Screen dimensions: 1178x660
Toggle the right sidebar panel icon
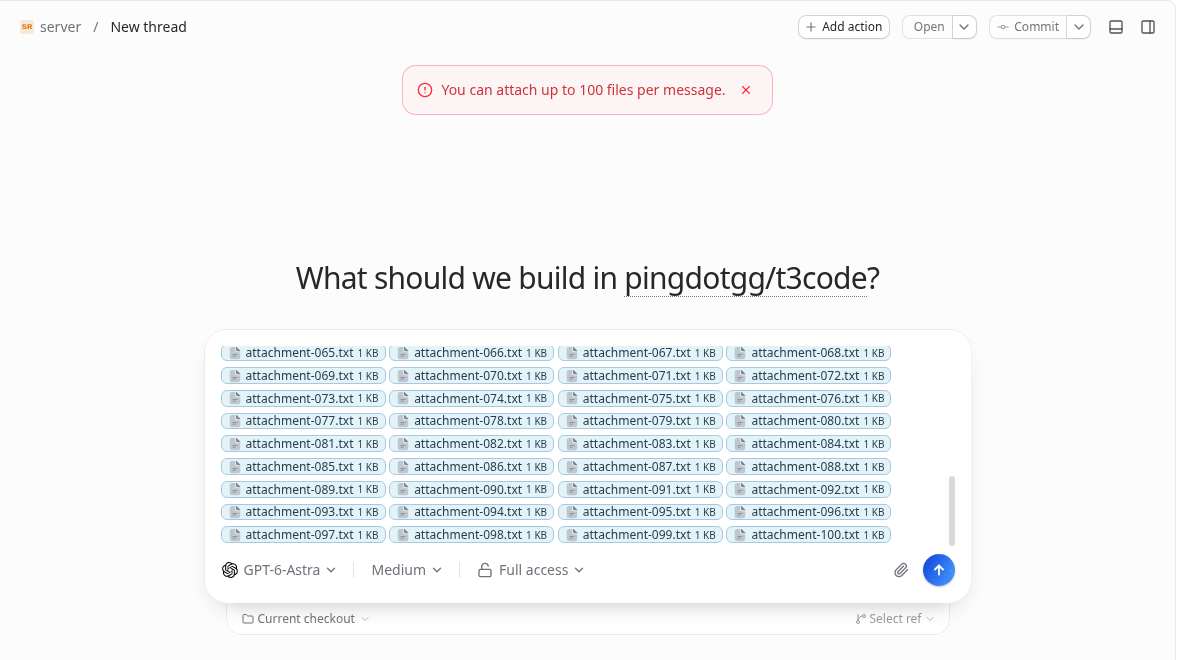[1148, 27]
